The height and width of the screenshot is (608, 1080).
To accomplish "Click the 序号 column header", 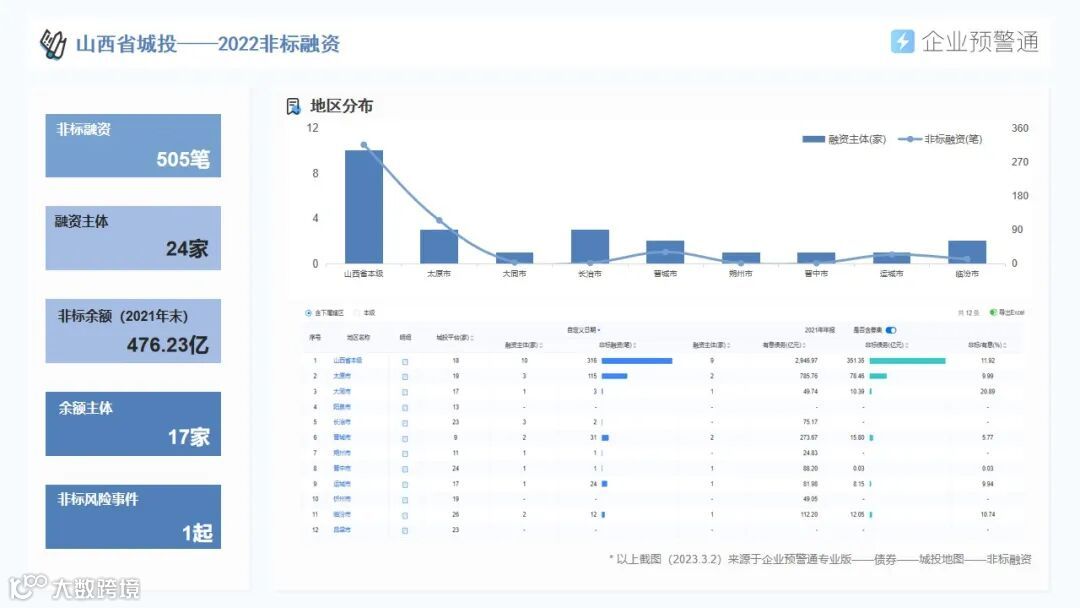I will (x=315, y=337).
